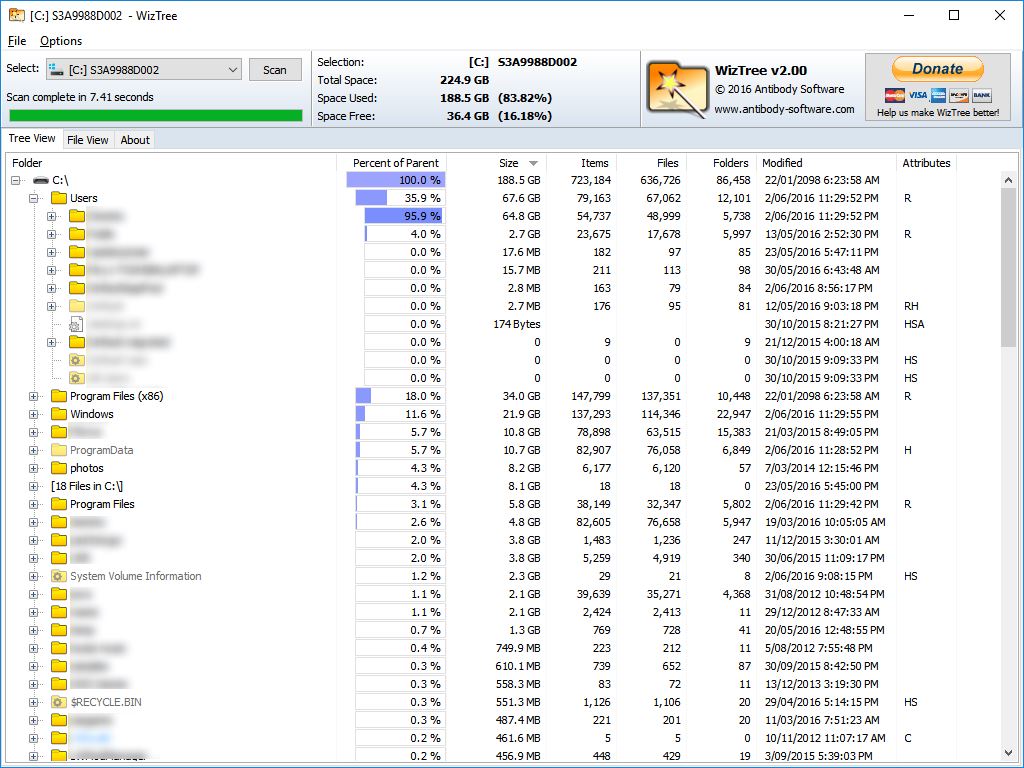Click the sort arrow beside the Size header
This screenshot has width=1024, height=768.
(534, 163)
